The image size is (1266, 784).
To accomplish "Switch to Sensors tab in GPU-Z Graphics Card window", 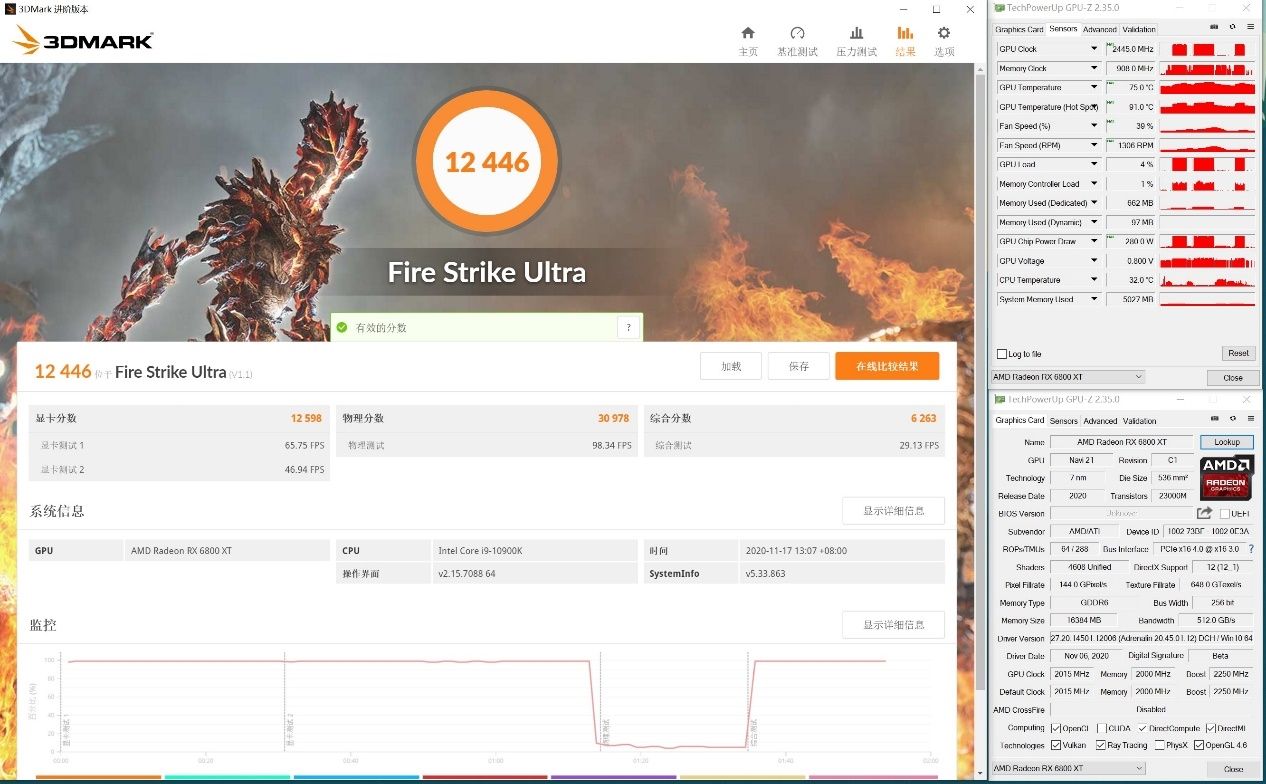I will pyautogui.click(x=1063, y=421).
